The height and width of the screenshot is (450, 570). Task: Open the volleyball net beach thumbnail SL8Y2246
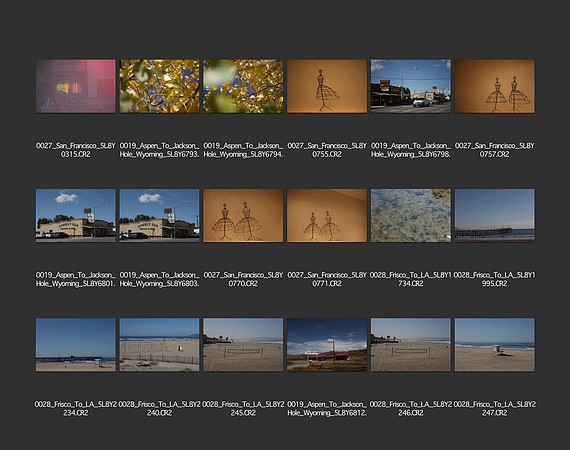tap(411, 345)
